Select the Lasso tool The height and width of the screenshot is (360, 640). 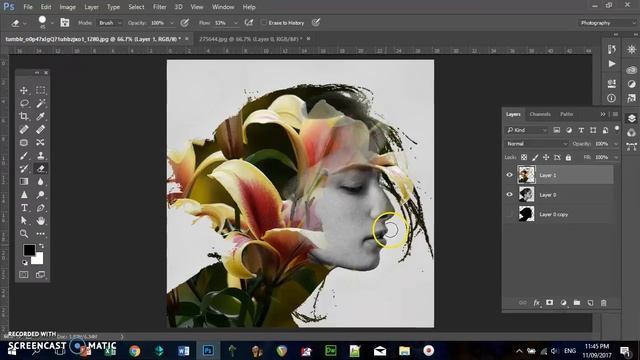[24, 103]
